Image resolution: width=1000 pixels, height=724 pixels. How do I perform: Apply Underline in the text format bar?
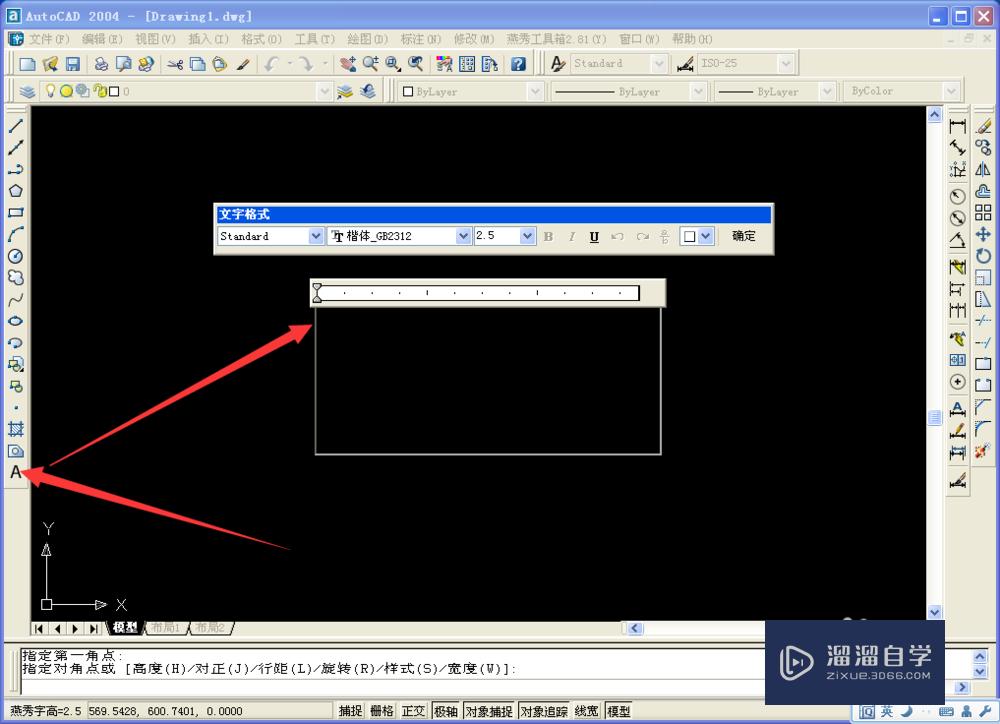[593, 236]
